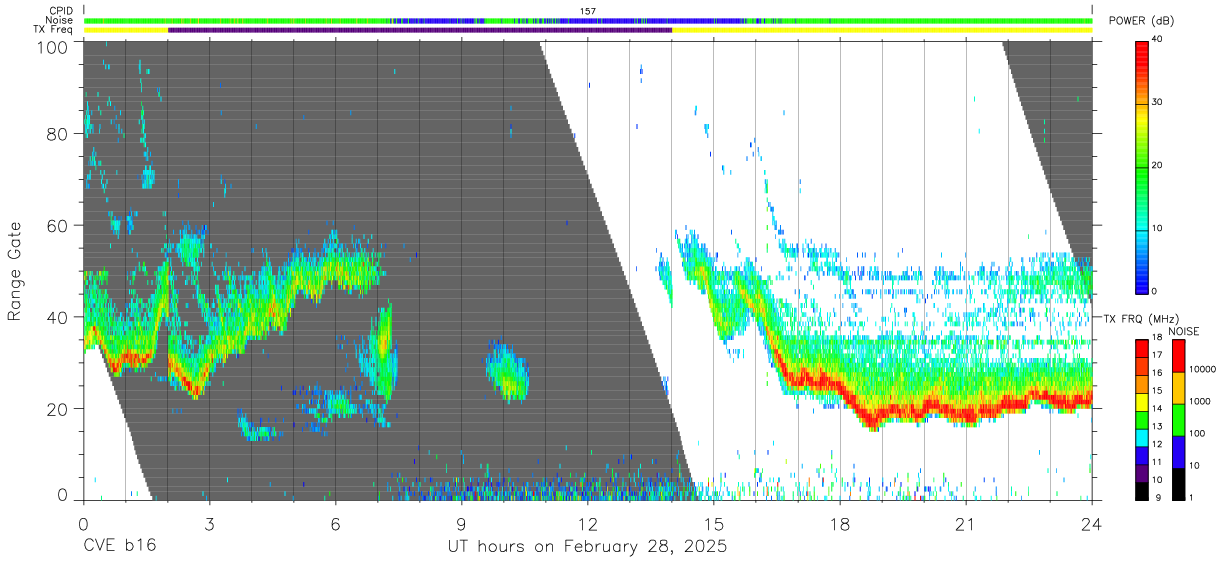Click the noise scale value 1000
The height and width of the screenshot is (567, 1228).
coord(1198,401)
